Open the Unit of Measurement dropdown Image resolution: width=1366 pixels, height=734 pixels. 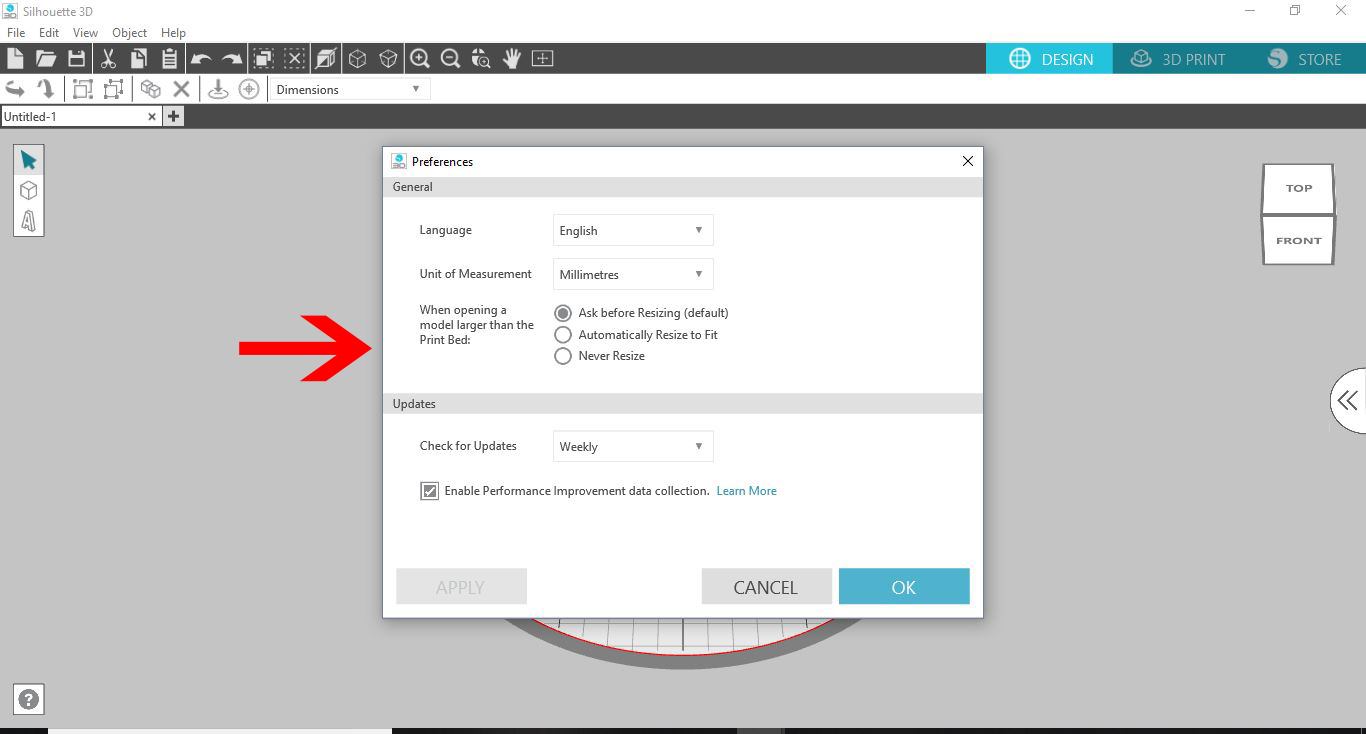[633, 274]
